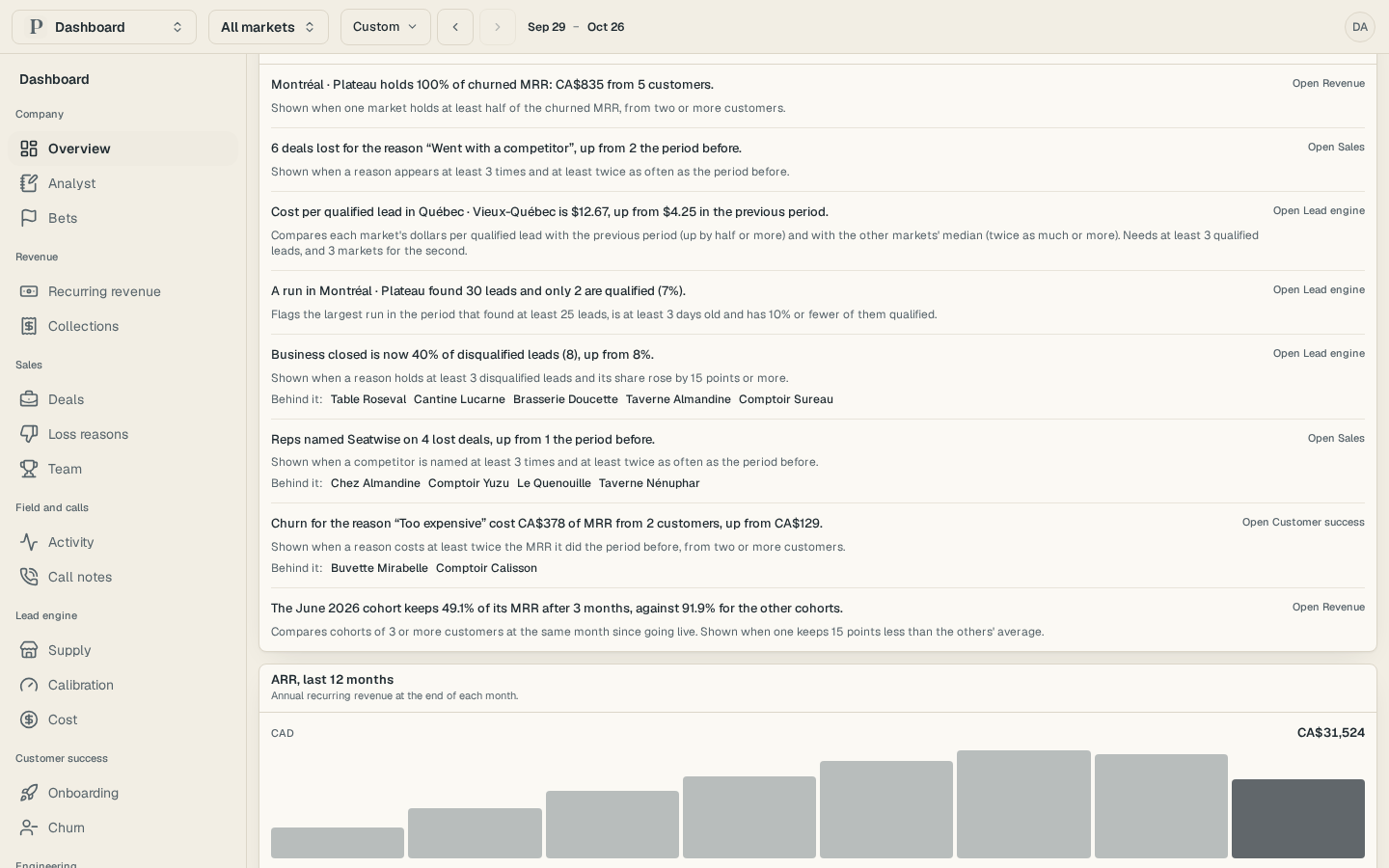Open the DA user avatar menu
1389x868 pixels.
coord(1360,27)
